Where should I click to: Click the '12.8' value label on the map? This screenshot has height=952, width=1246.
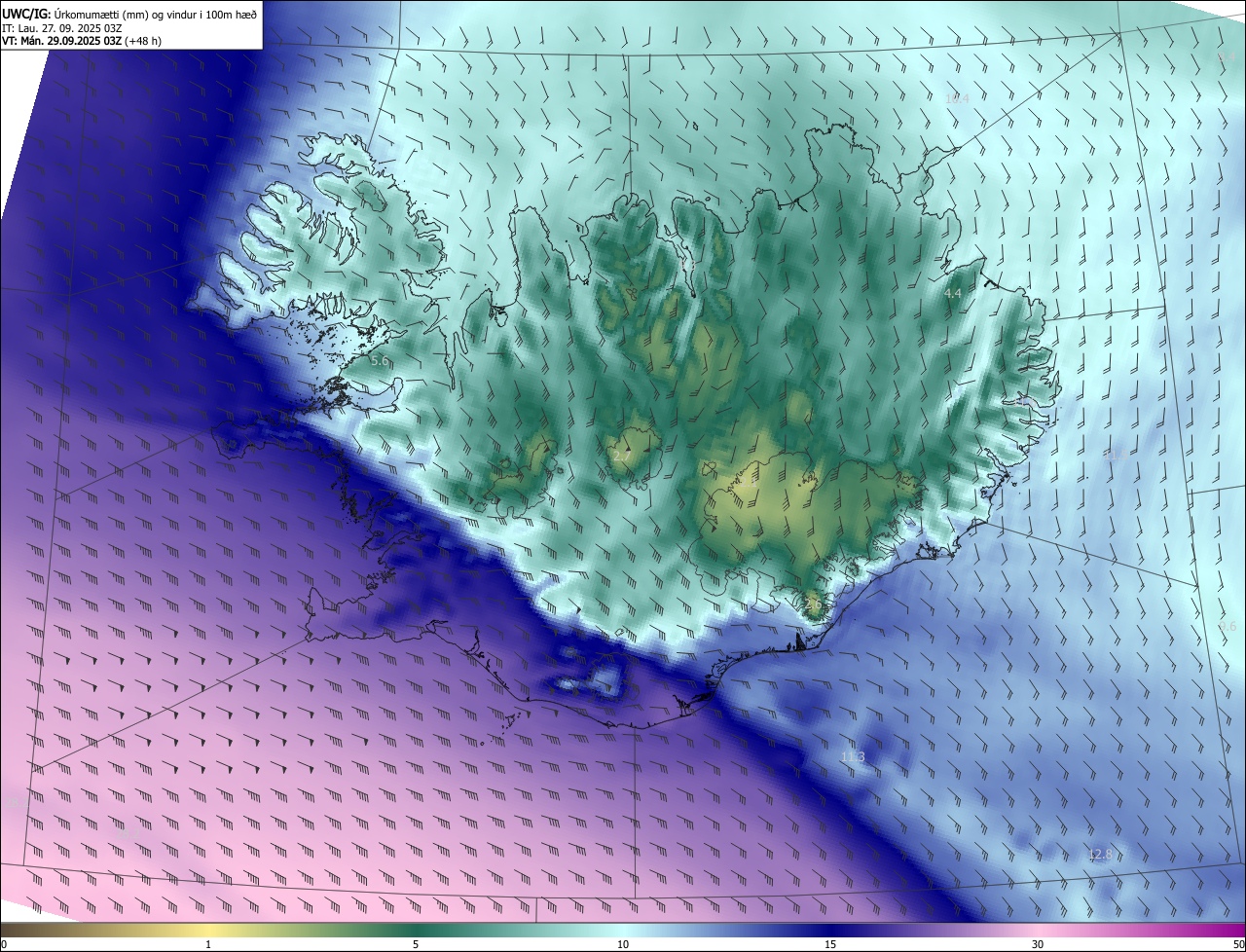point(1099,855)
